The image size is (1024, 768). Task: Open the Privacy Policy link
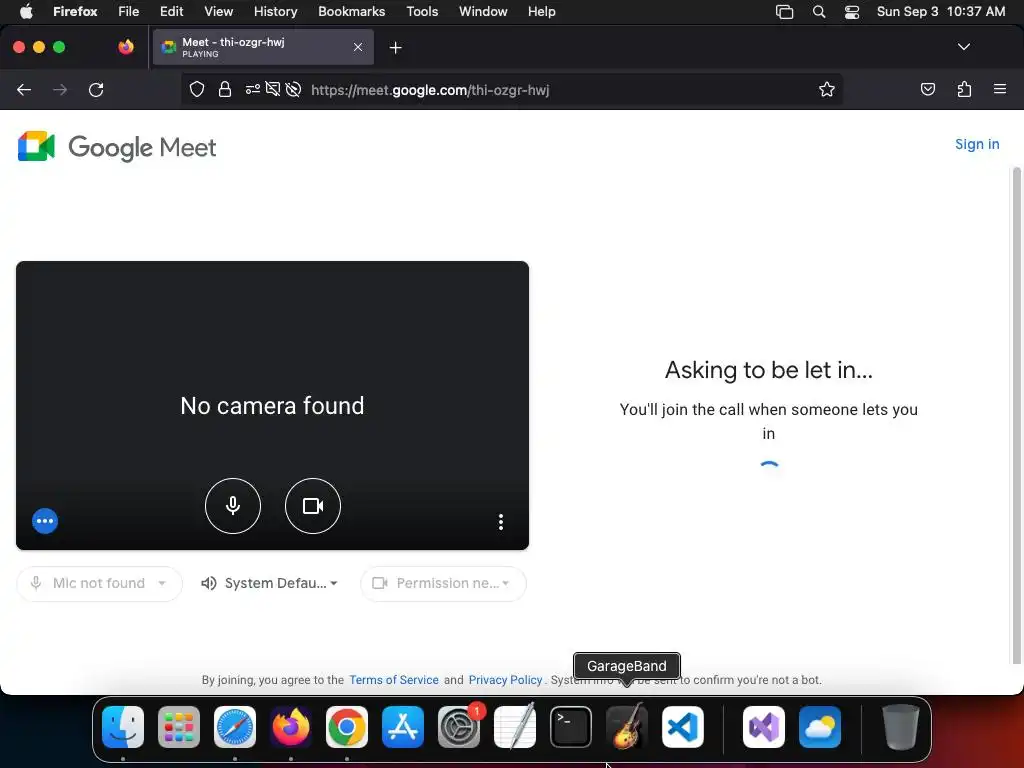click(505, 680)
